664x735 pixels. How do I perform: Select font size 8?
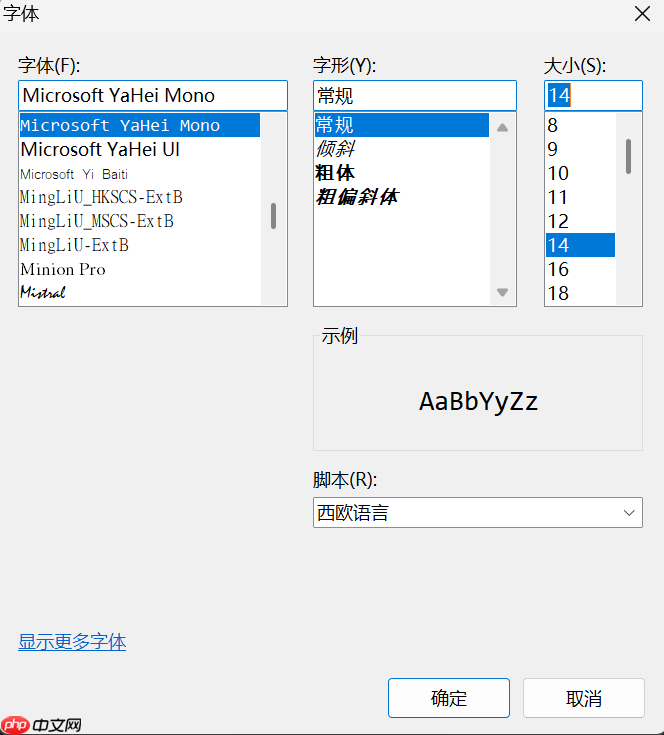click(x=580, y=125)
